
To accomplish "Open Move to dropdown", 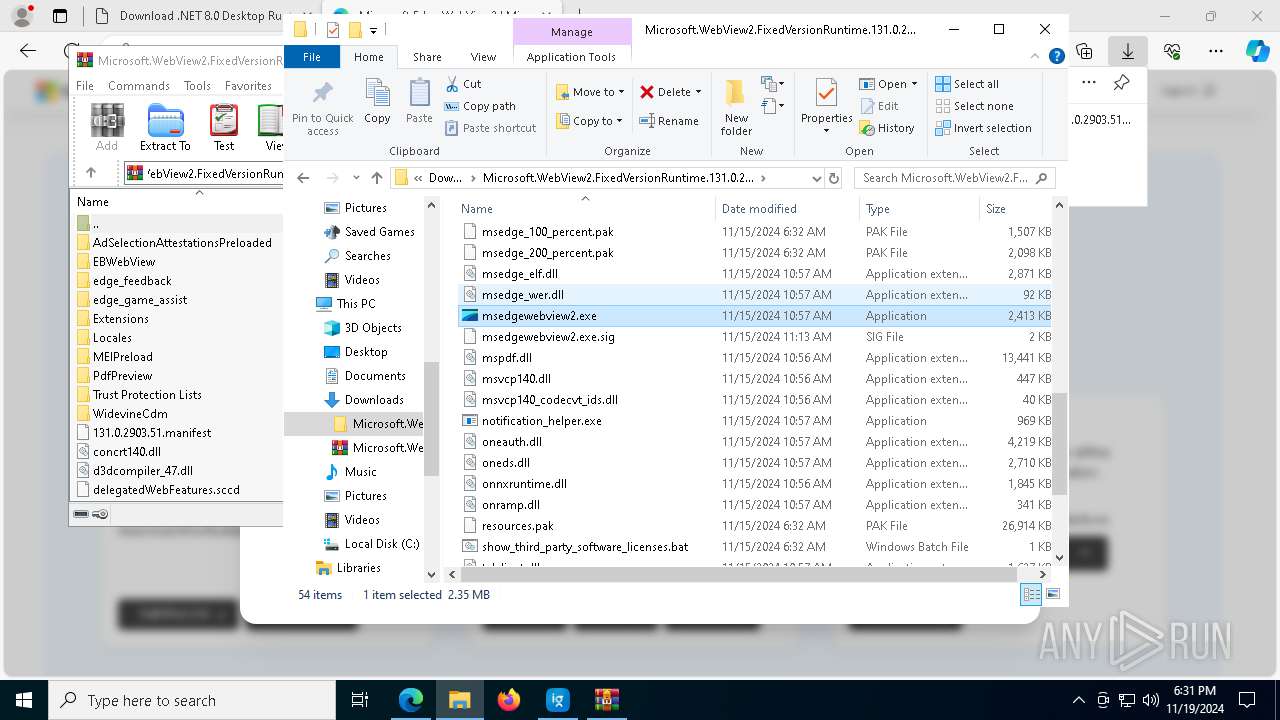I will (x=590, y=92).
